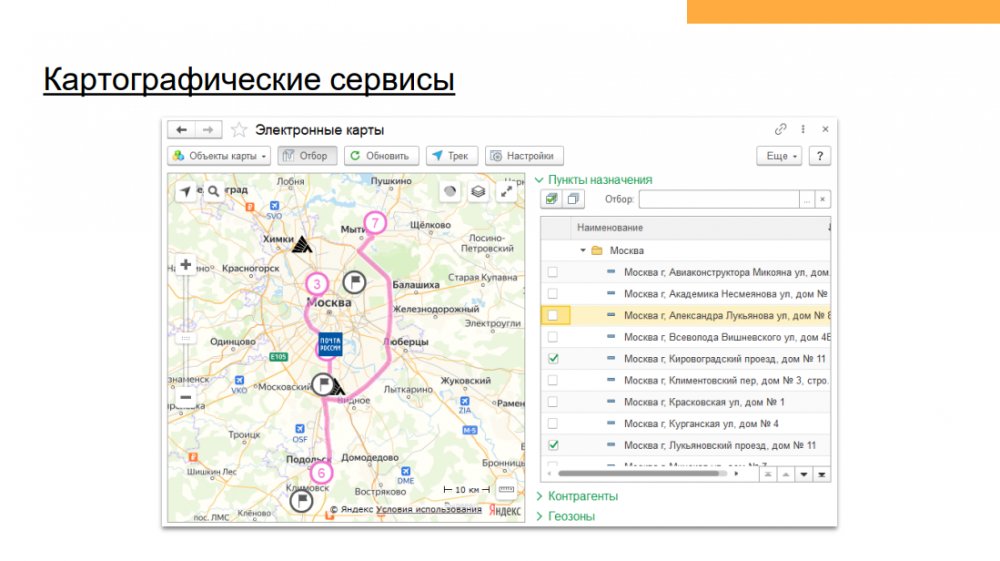
Task: Click the map ruler measurement tool
Action: click(x=506, y=490)
